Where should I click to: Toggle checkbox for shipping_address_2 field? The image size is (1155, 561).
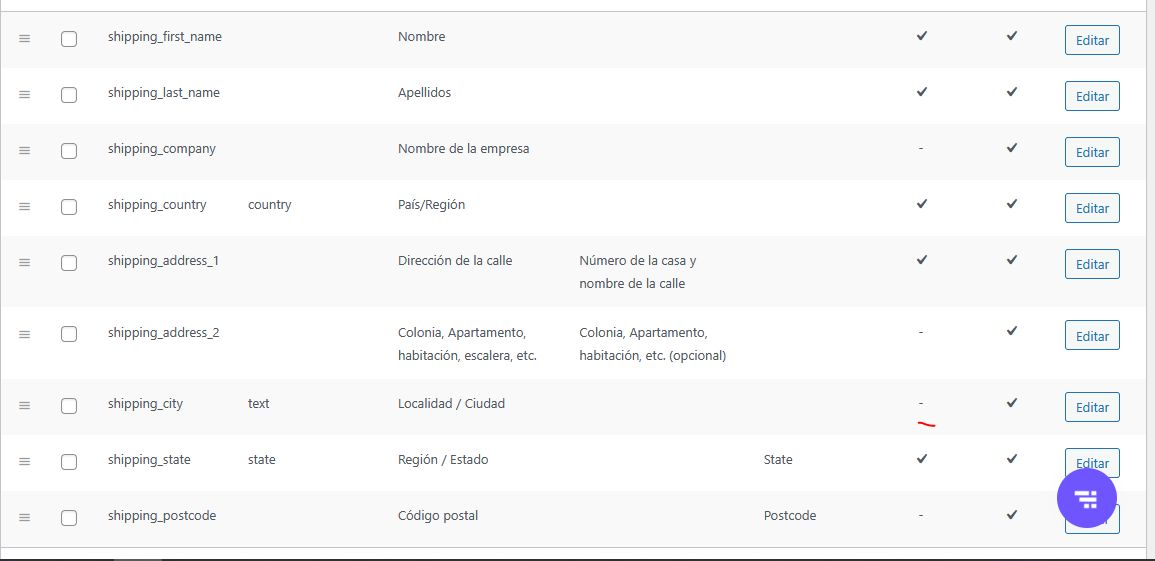pos(69,334)
